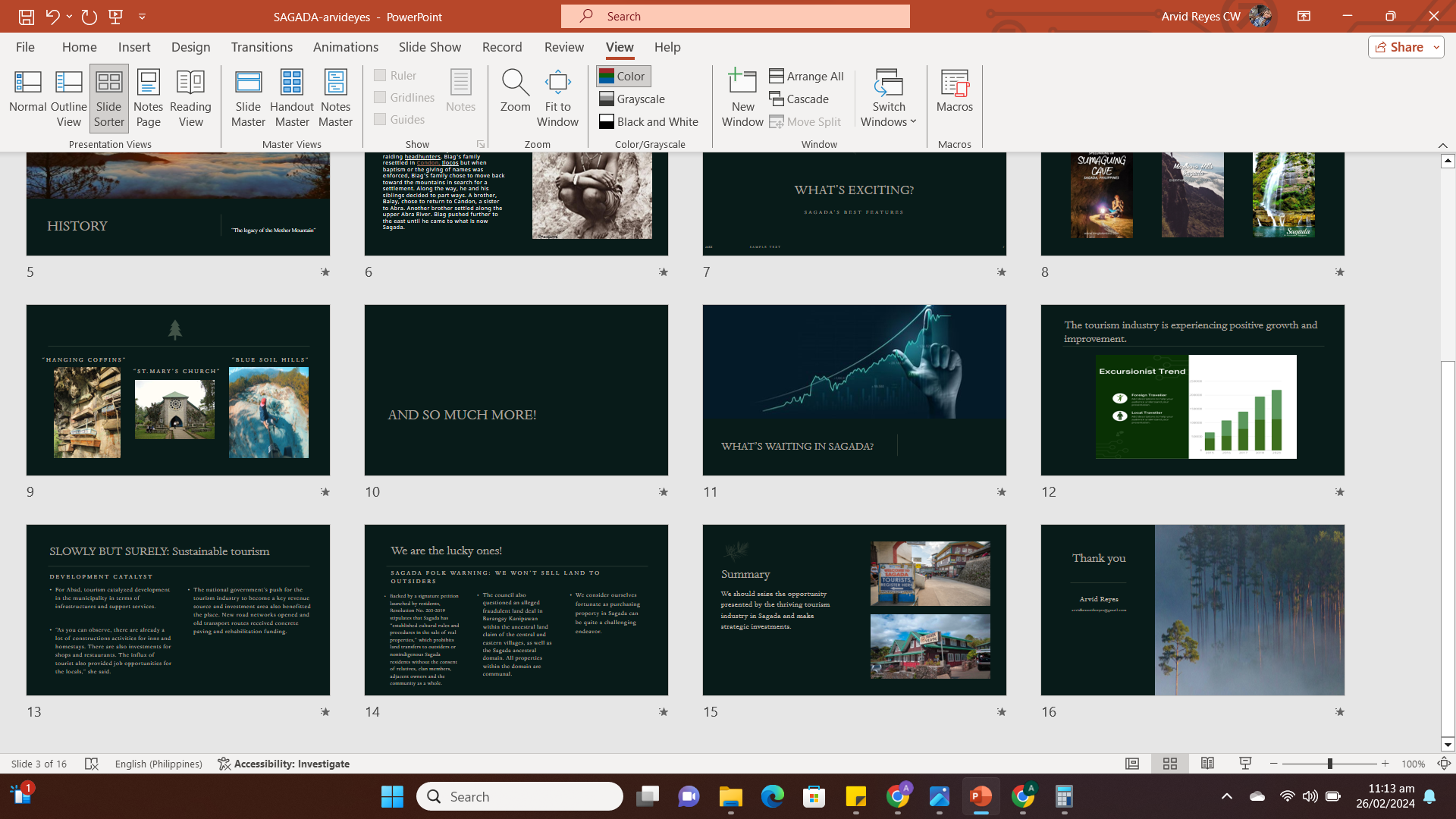Open the Insert tab

[134, 47]
